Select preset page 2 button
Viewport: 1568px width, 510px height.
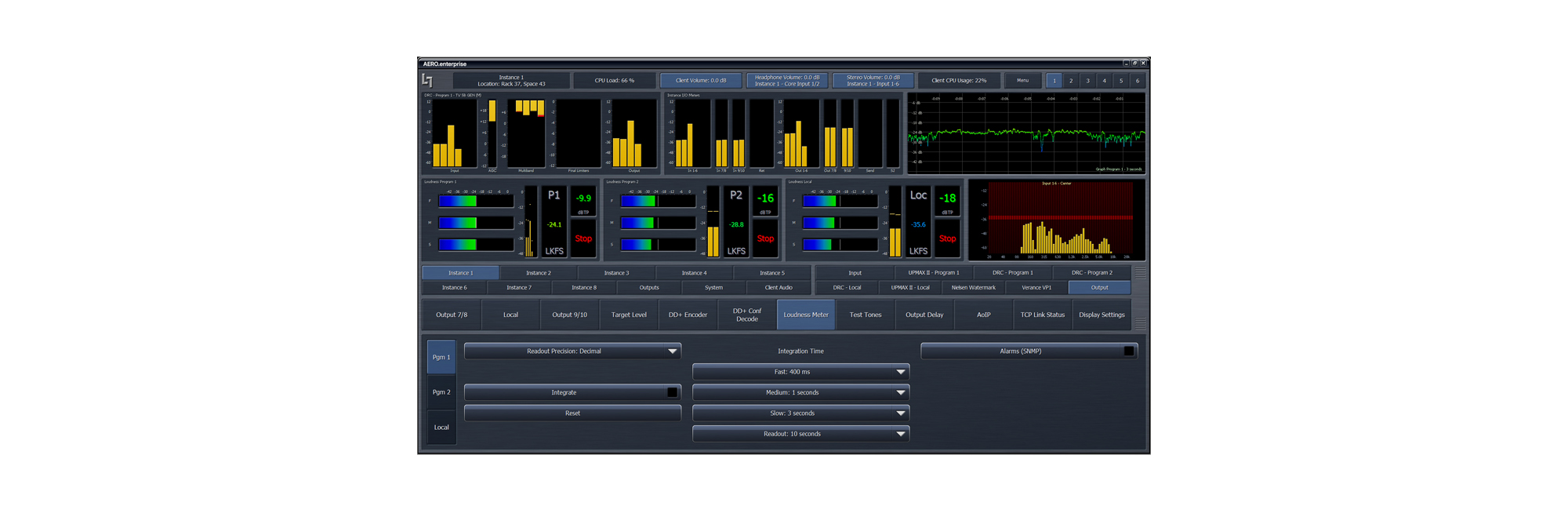coord(1071,80)
